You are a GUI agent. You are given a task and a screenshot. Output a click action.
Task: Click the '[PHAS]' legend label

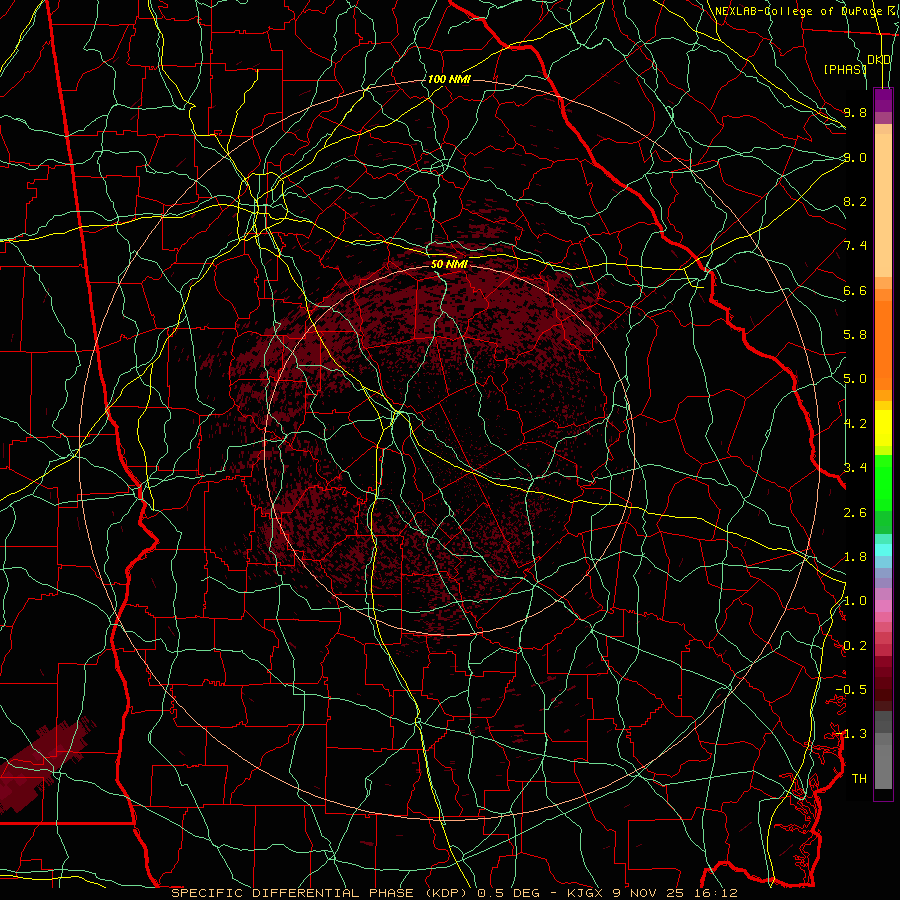(845, 69)
